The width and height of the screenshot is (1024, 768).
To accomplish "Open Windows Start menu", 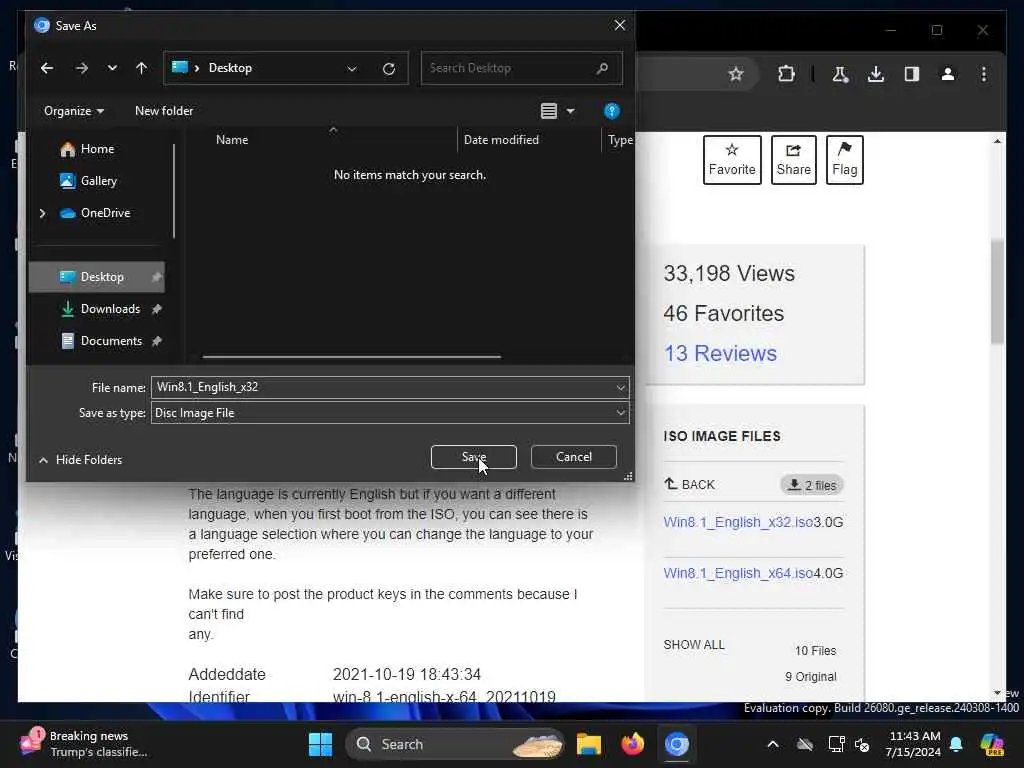I will click(x=320, y=744).
